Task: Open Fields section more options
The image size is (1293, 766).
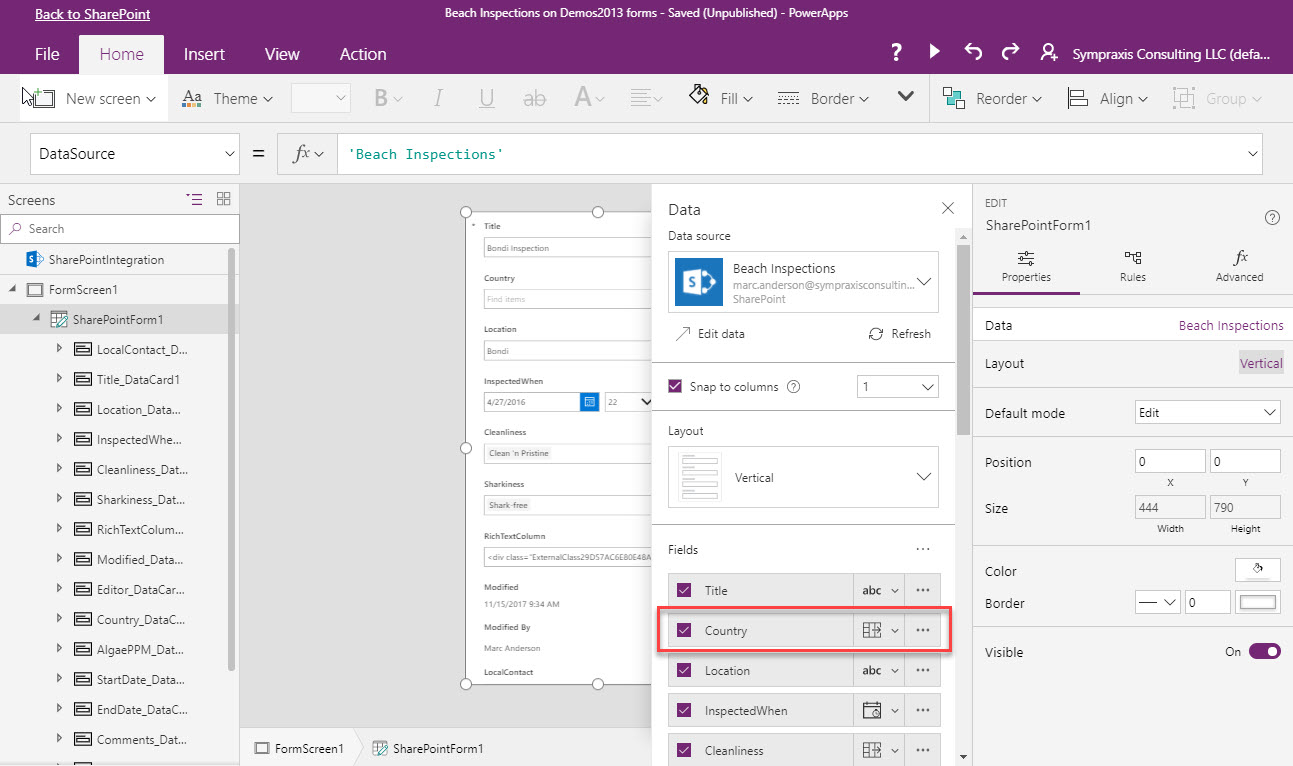Action: 923,550
